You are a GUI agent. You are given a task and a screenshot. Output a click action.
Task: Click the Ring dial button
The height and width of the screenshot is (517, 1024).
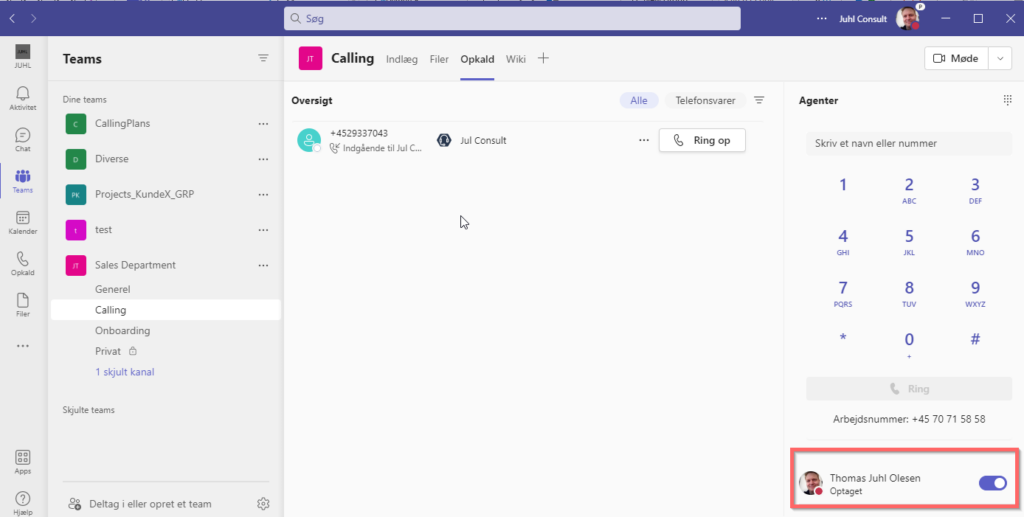tap(909, 388)
